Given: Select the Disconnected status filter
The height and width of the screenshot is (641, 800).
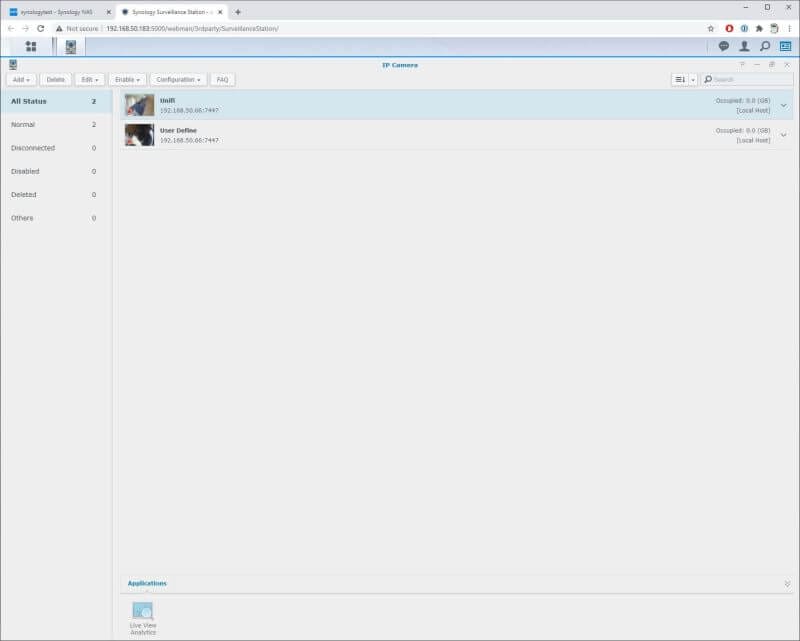Looking at the screenshot, I should 35,147.
